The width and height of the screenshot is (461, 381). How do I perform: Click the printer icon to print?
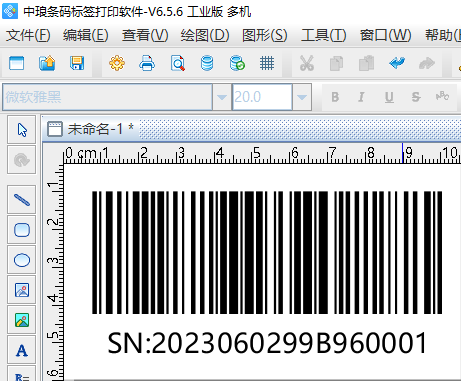point(147,63)
